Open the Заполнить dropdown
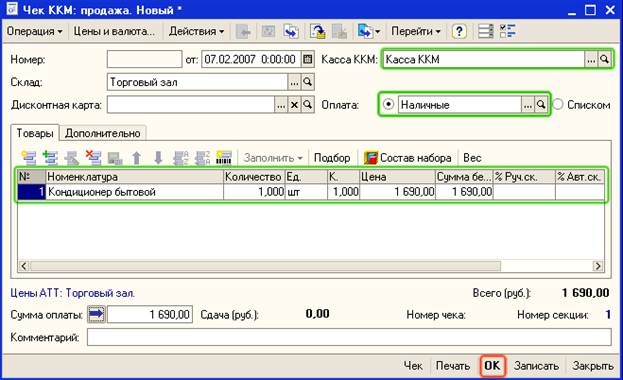623x380 pixels. (x=273, y=158)
